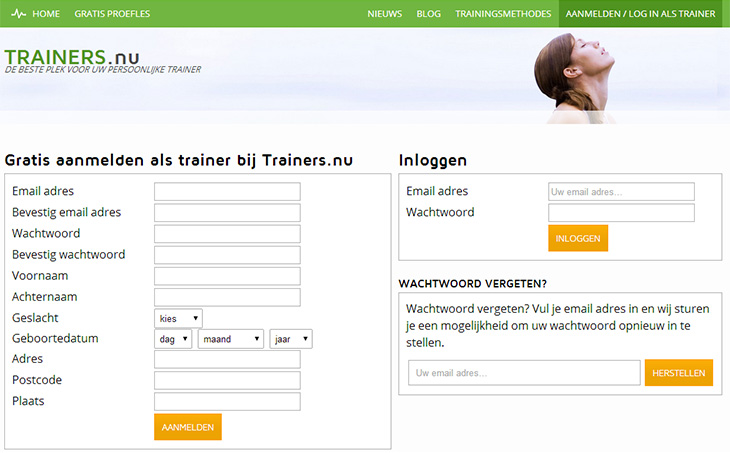This screenshot has width=730, height=453.
Task: Go to the HOME menu item
Action: point(46,14)
